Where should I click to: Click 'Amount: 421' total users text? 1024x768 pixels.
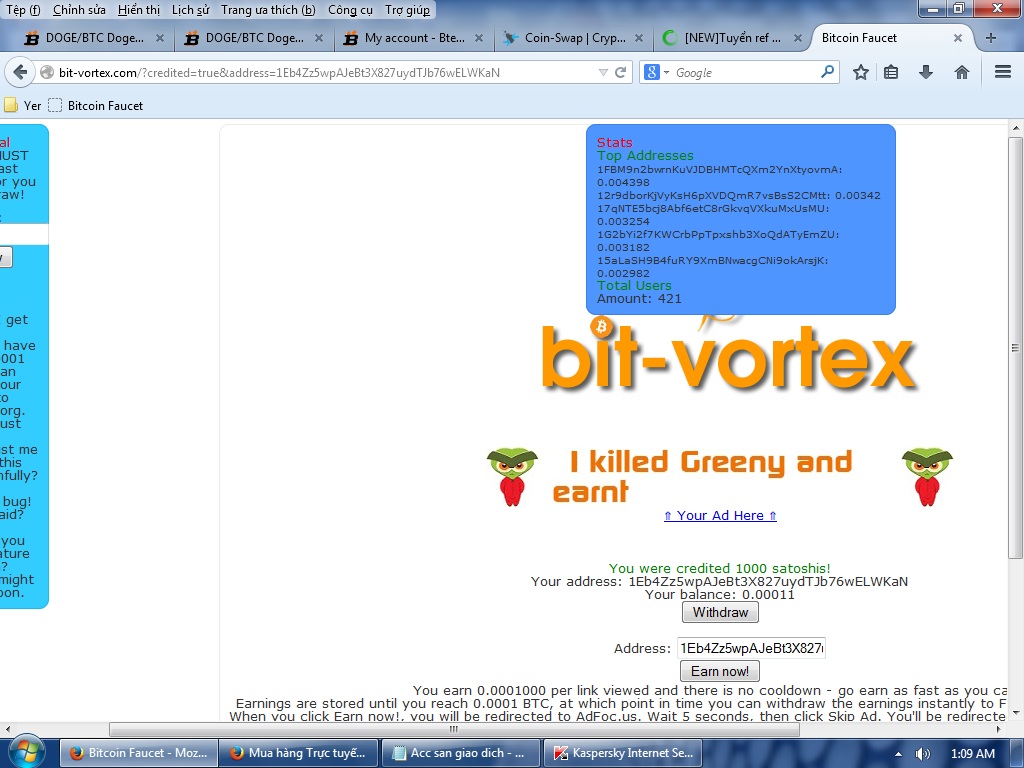[639, 298]
